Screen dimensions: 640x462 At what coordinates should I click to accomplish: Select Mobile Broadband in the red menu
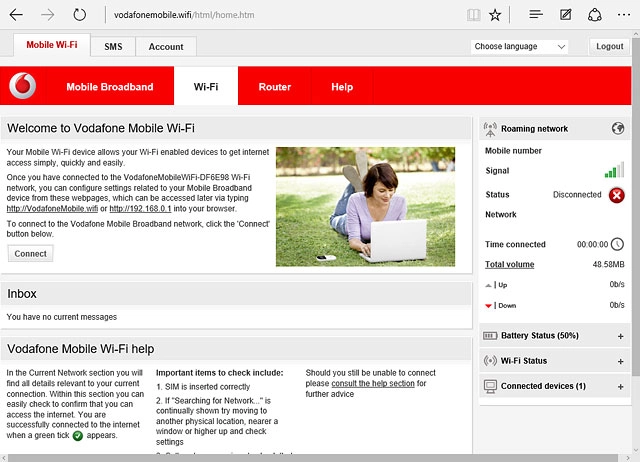110,87
